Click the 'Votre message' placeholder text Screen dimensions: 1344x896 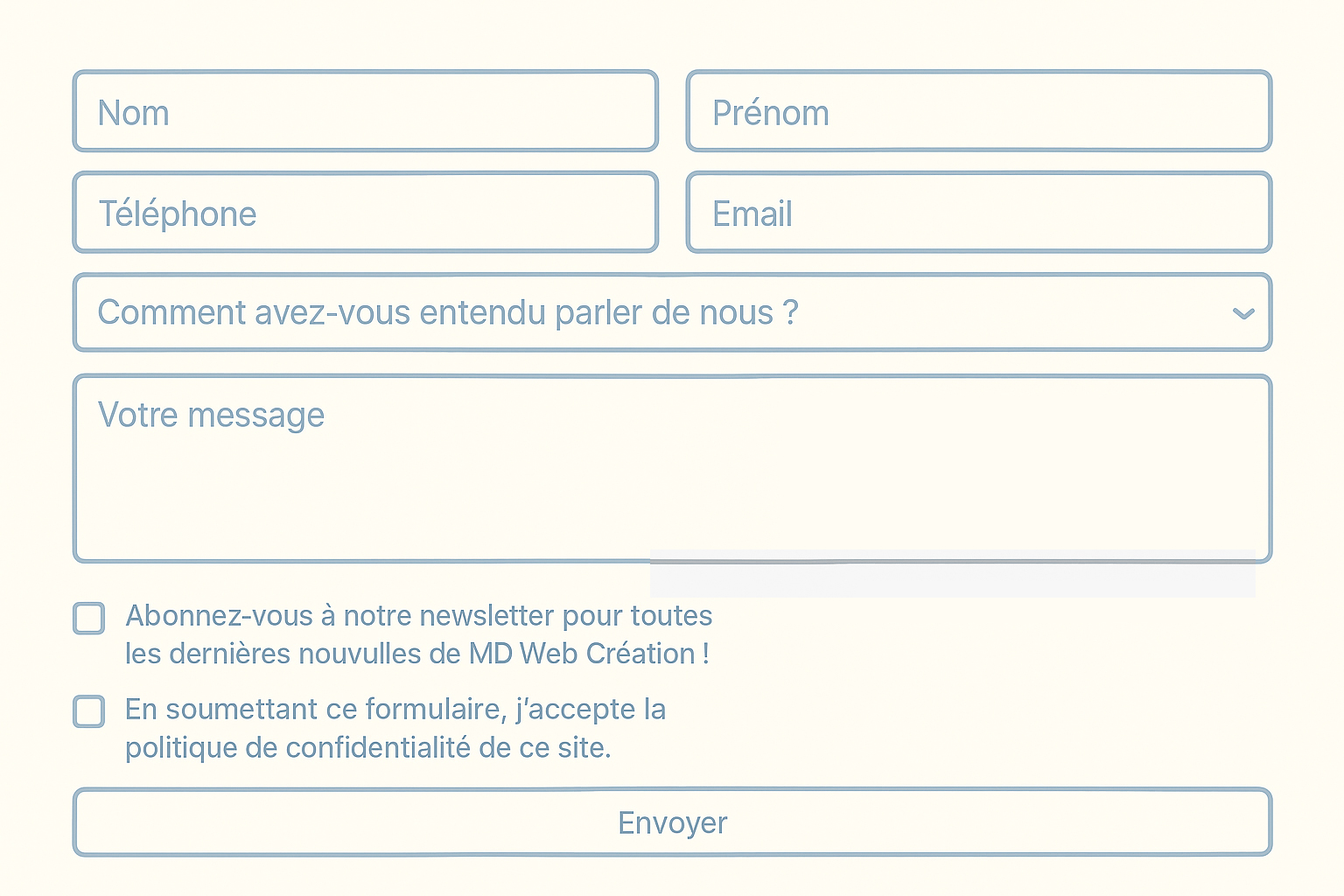[211, 415]
